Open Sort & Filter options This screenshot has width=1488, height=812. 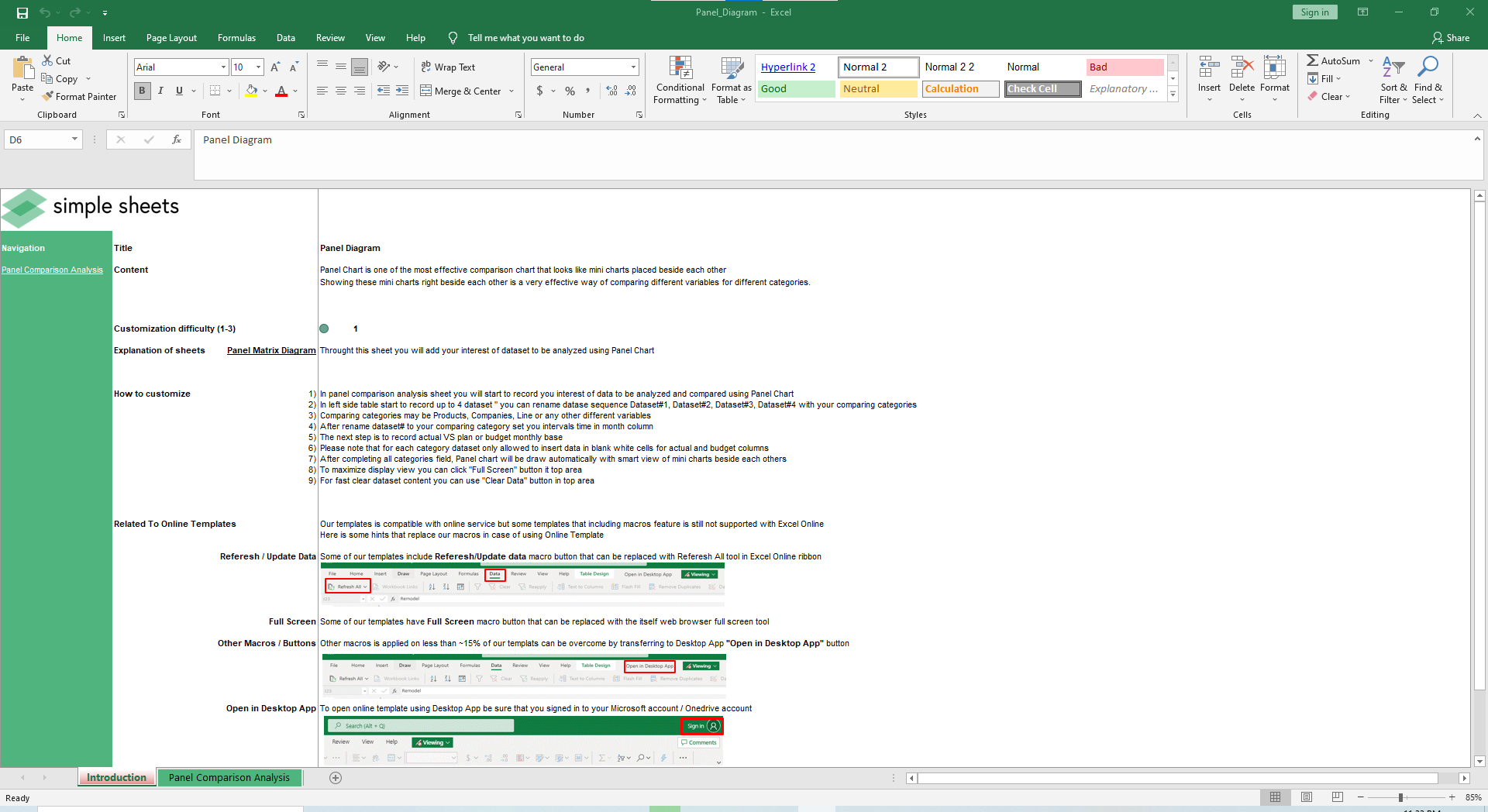[x=1393, y=80]
